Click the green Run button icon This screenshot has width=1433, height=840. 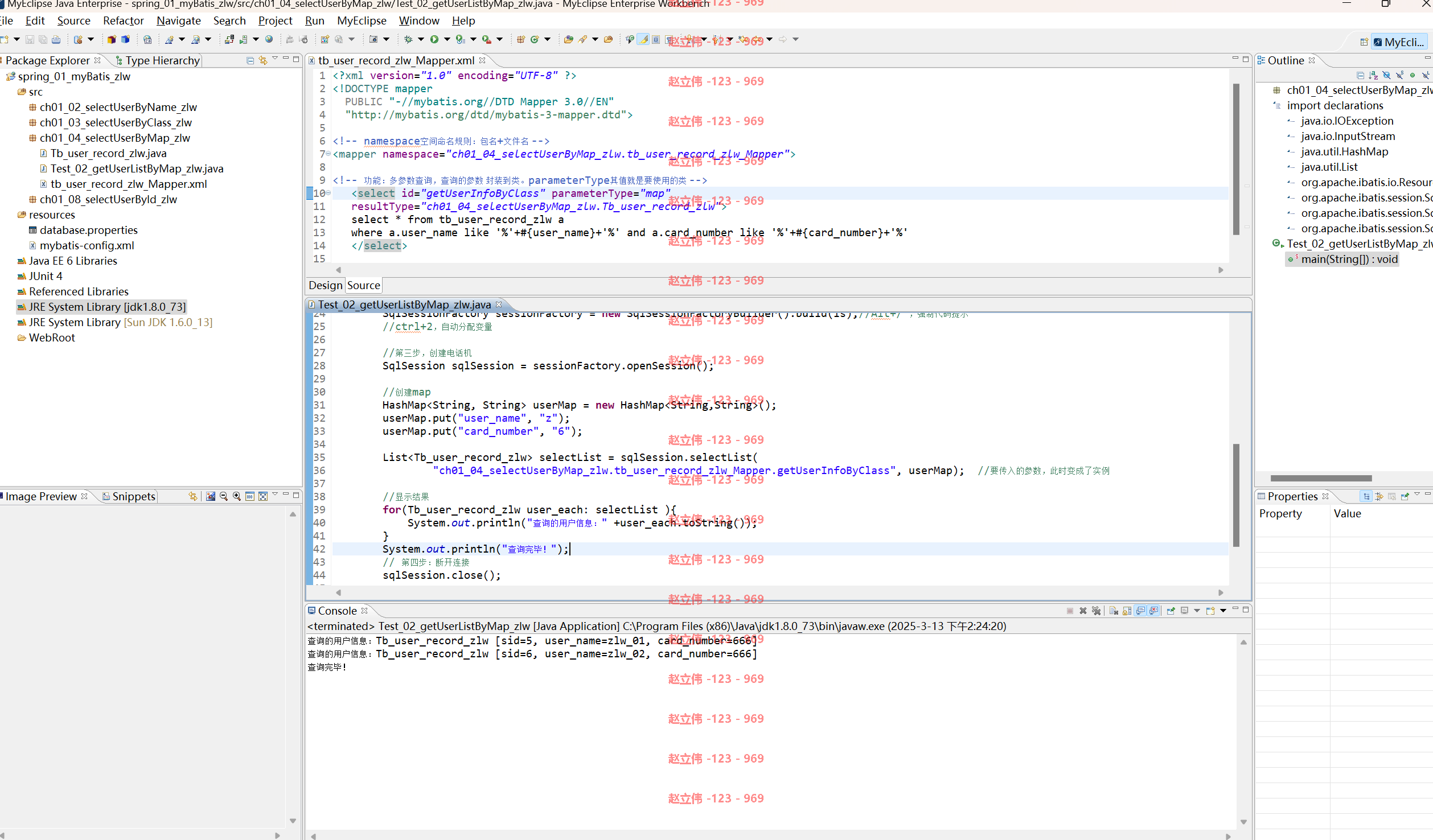434,39
